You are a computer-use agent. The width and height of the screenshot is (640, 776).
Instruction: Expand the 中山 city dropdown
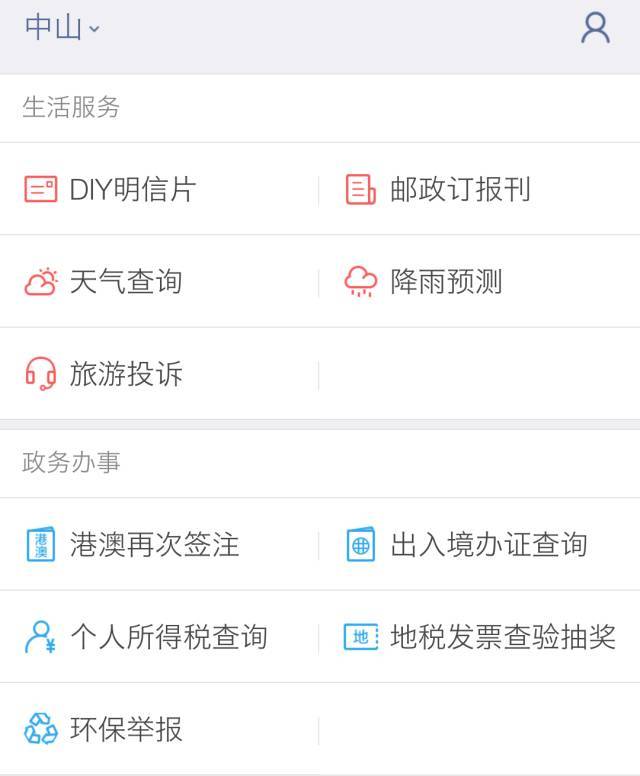coord(62,27)
